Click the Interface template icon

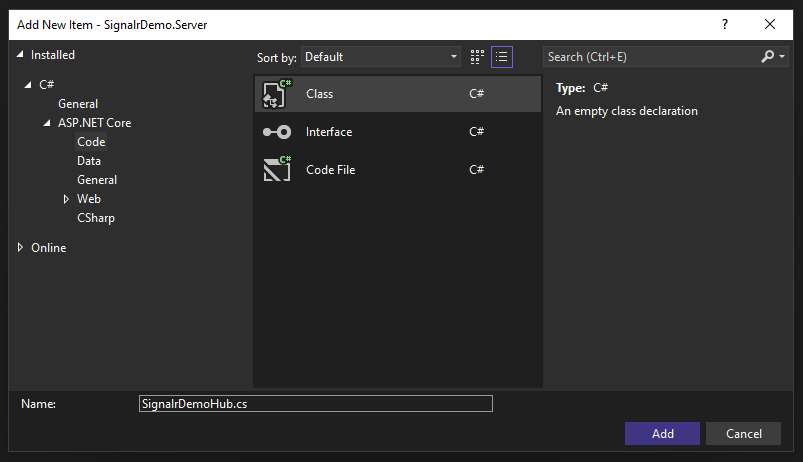coord(276,132)
